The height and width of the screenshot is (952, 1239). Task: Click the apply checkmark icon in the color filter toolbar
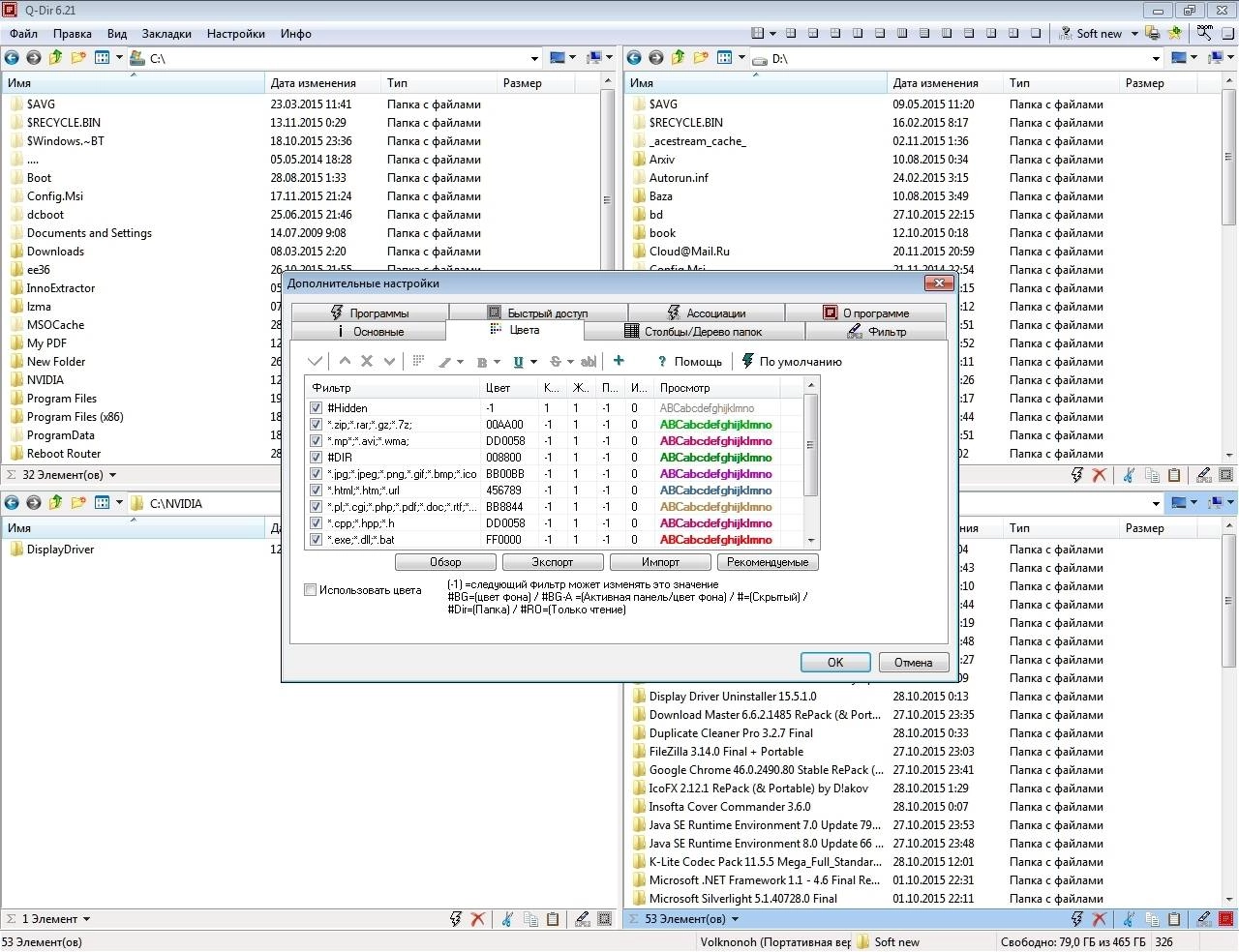coord(315,361)
